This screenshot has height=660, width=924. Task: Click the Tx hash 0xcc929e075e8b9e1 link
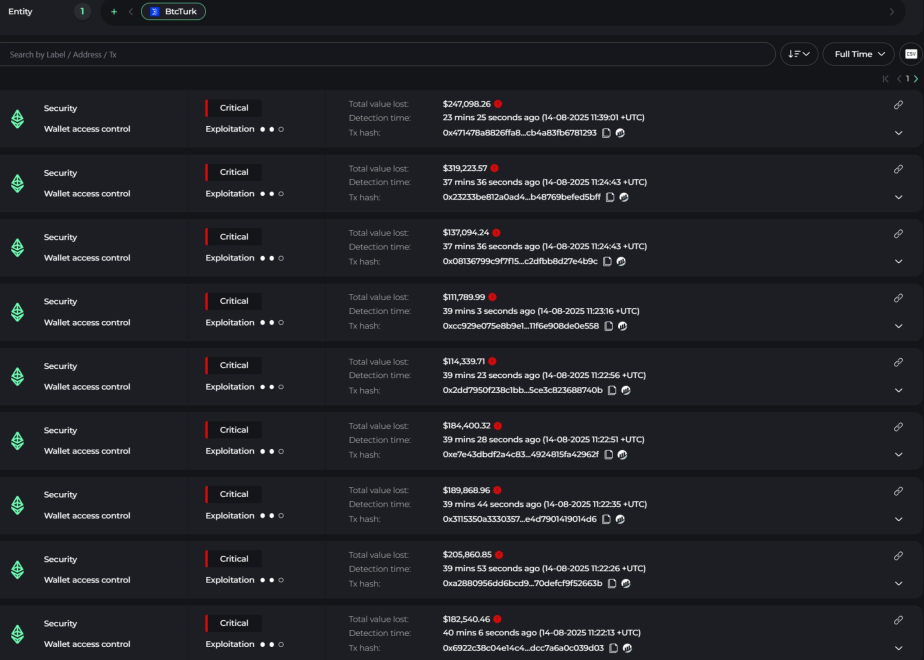[520, 326]
